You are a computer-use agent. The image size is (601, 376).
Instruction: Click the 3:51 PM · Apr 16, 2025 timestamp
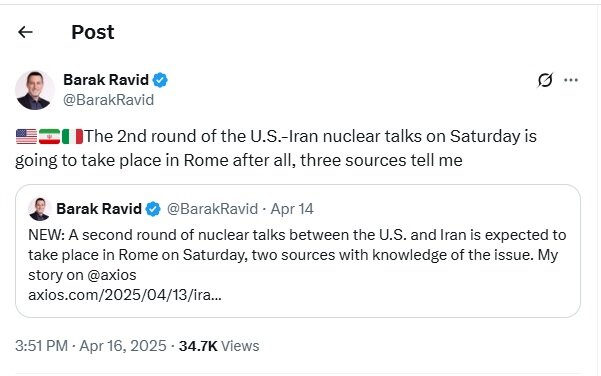click(x=91, y=346)
